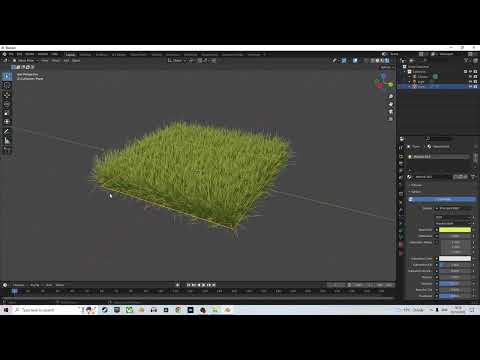Open the Object Mode dropdown
480x360 pixels.
(x=25, y=61)
